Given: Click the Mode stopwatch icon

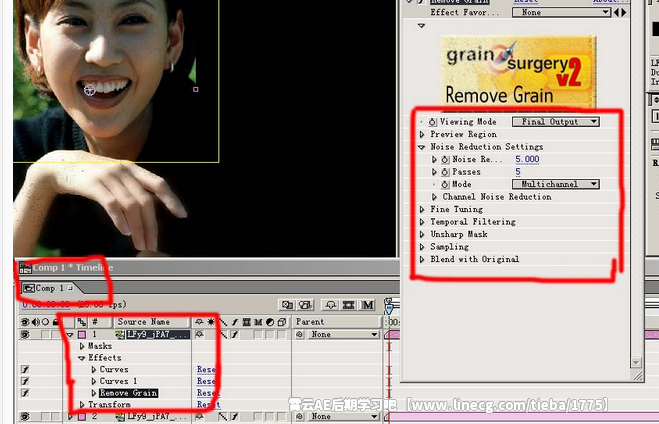Looking at the screenshot, I should pos(445,184).
